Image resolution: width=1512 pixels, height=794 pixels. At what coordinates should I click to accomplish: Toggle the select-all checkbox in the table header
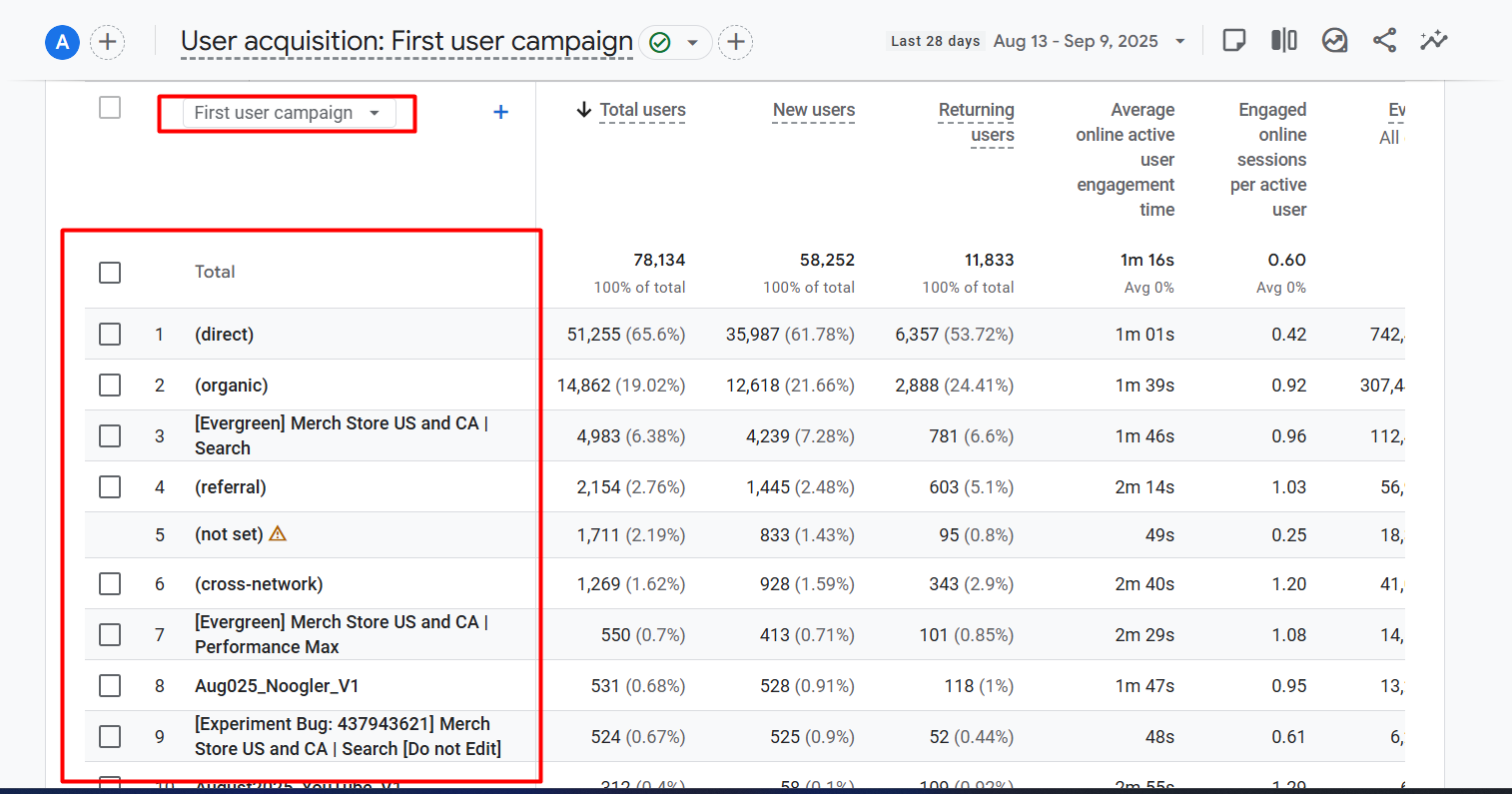pos(110,108)
